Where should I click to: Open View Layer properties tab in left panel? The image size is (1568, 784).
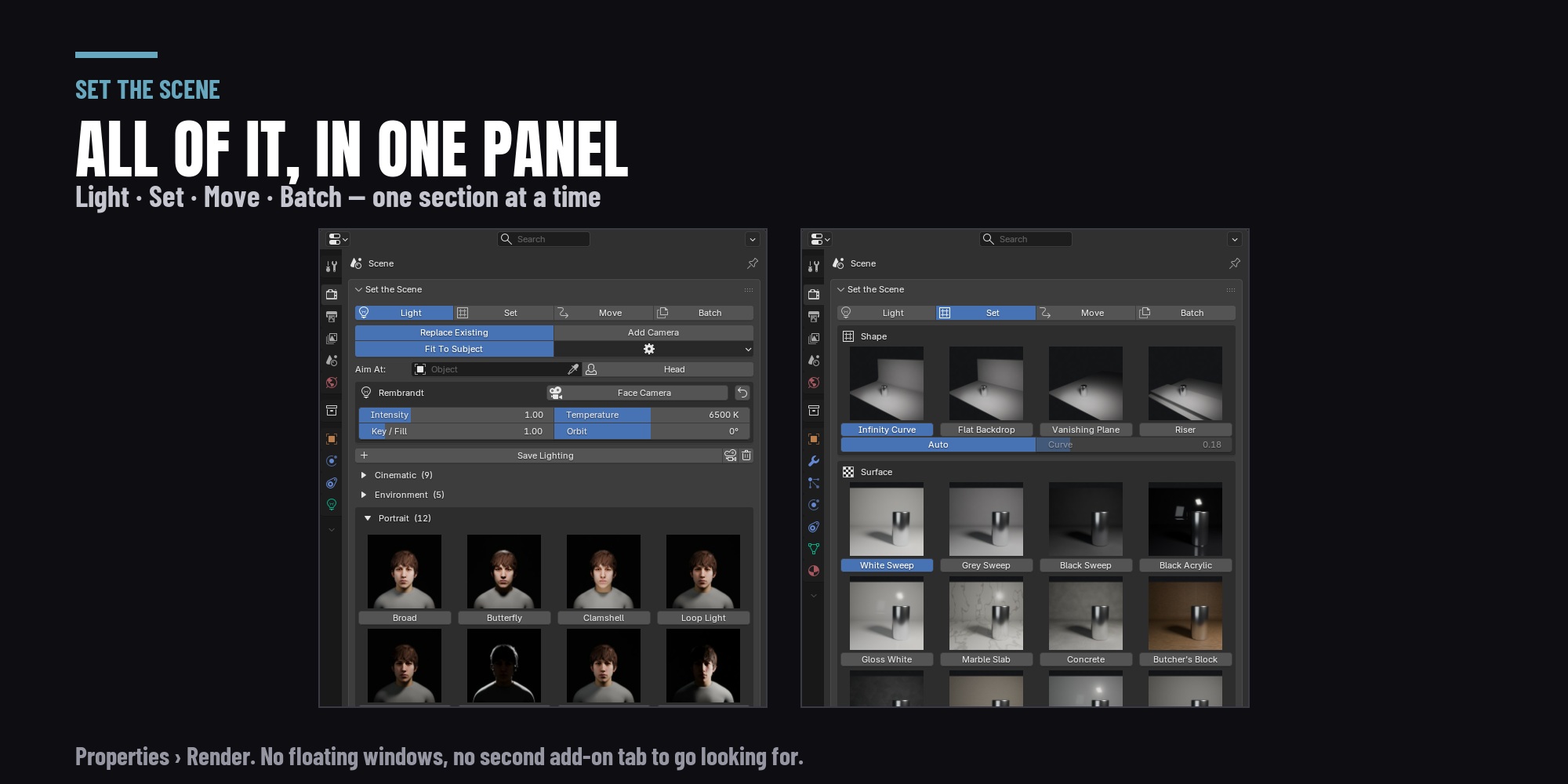(x=332, y=339)
